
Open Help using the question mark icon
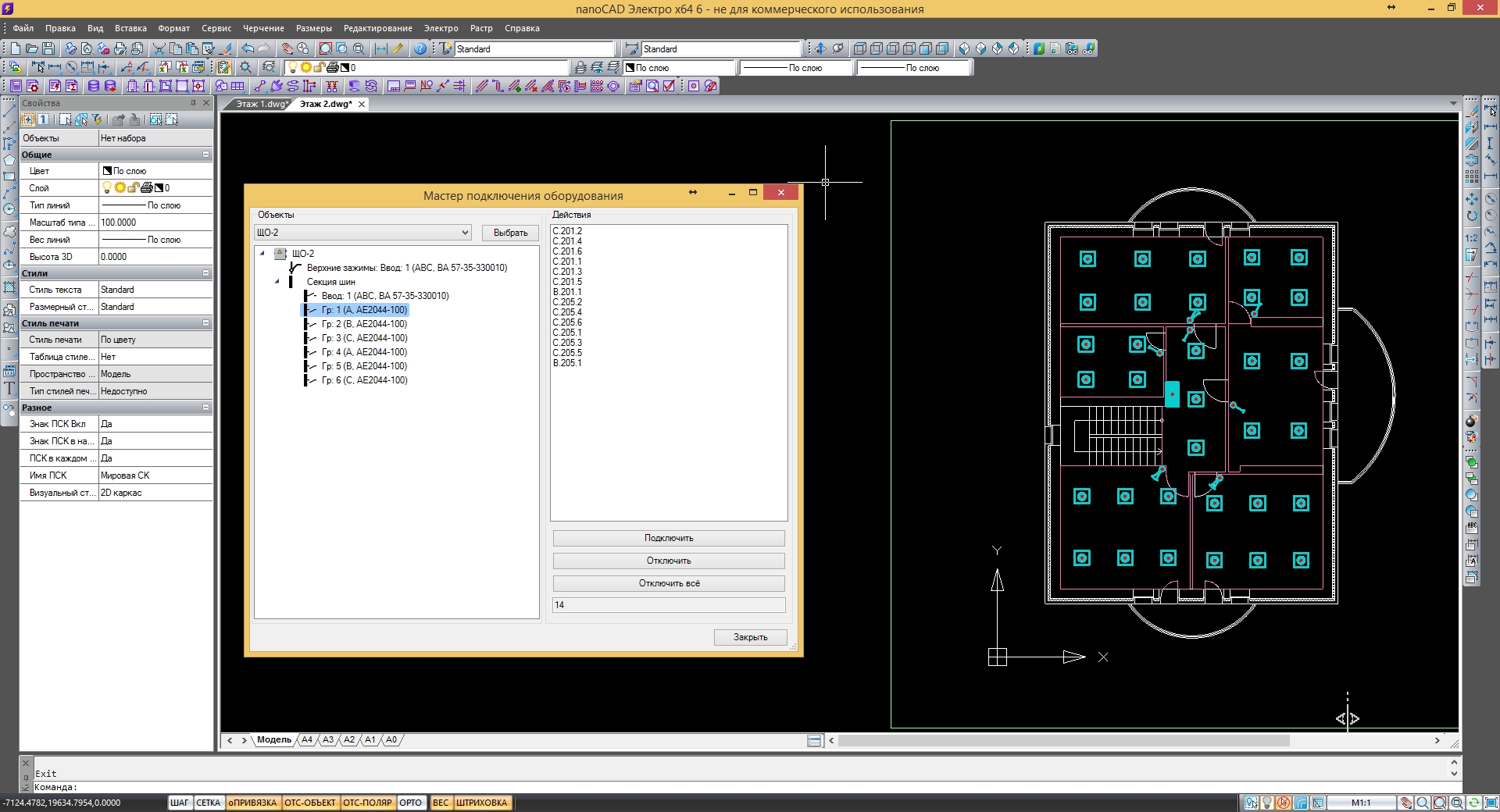pyautogui.click(x=420, y=48)
